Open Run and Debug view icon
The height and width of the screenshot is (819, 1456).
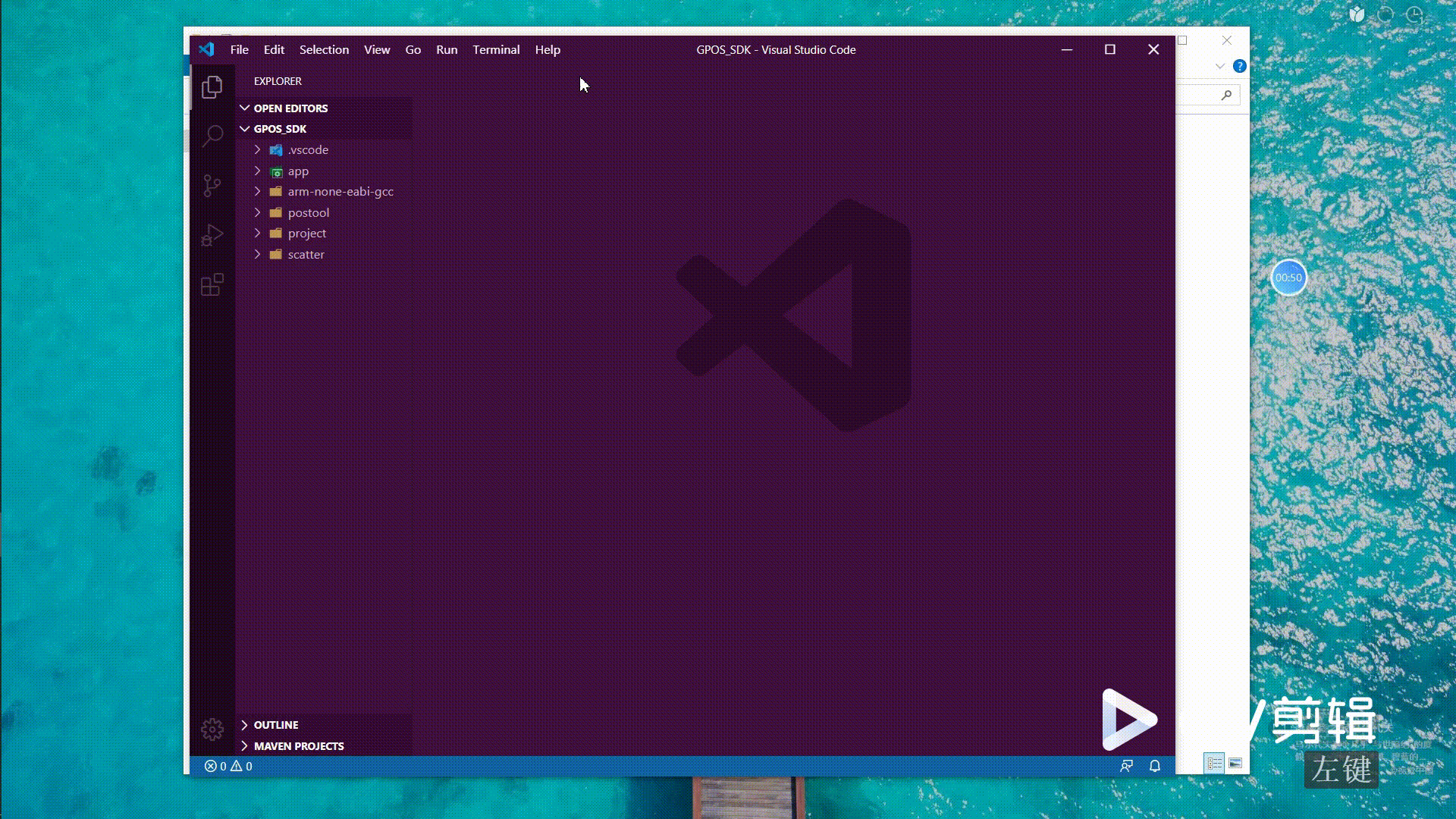pyautogui.click(x=212, y=235)
